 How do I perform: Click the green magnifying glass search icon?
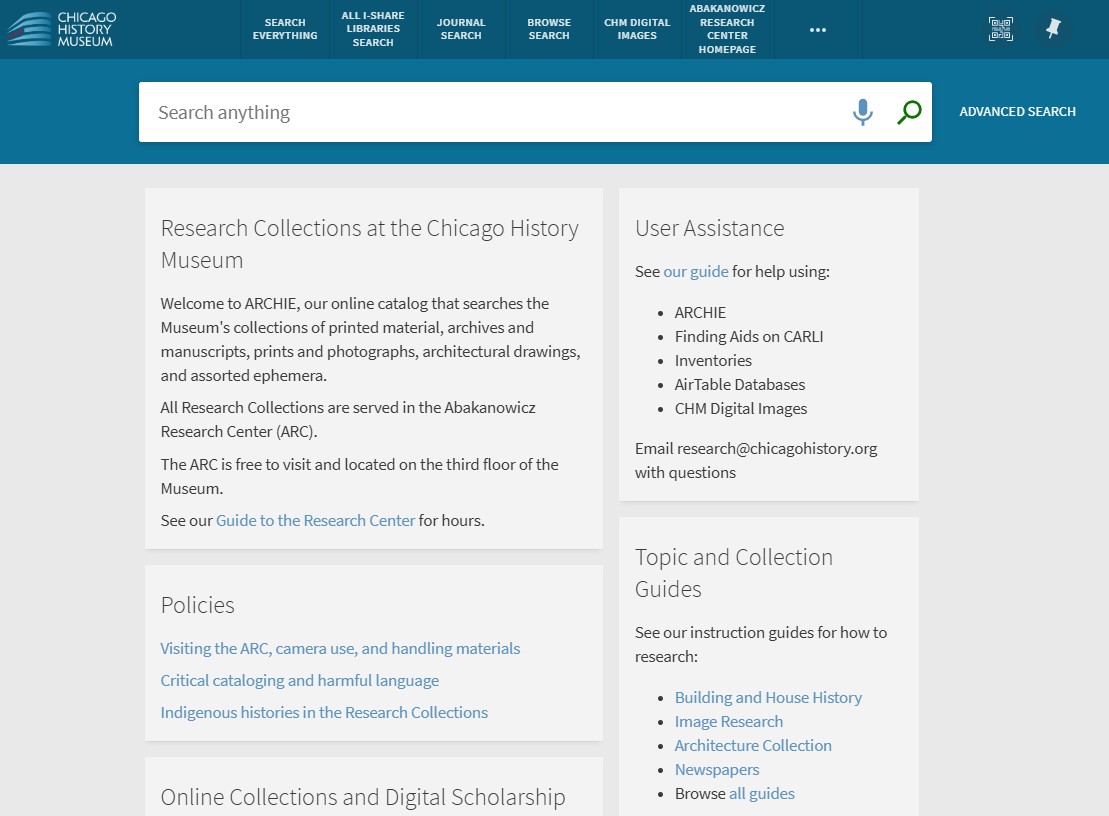[x=909, y=112]
